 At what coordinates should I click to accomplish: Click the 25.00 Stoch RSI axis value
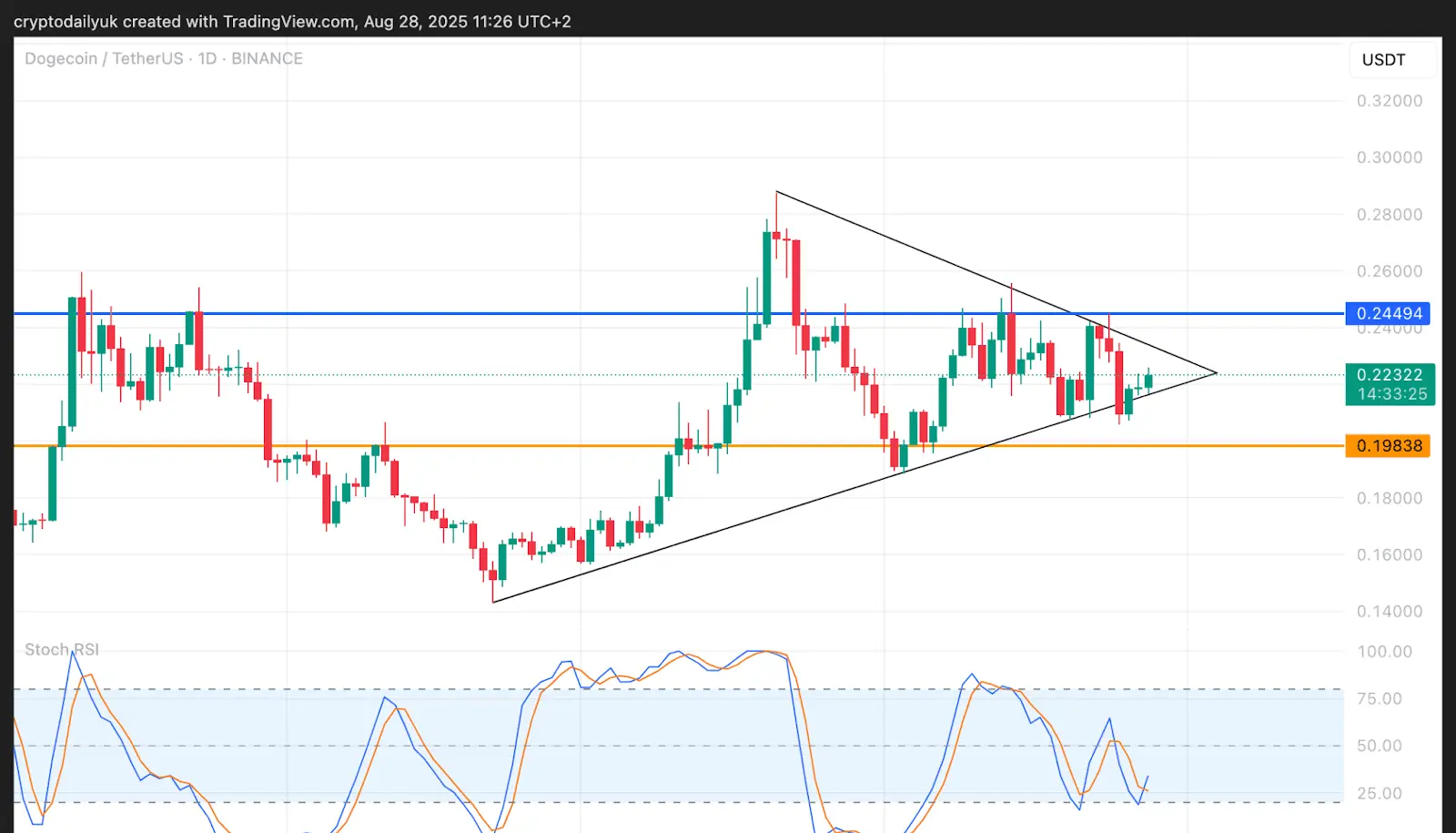(x=1380, y=794)
